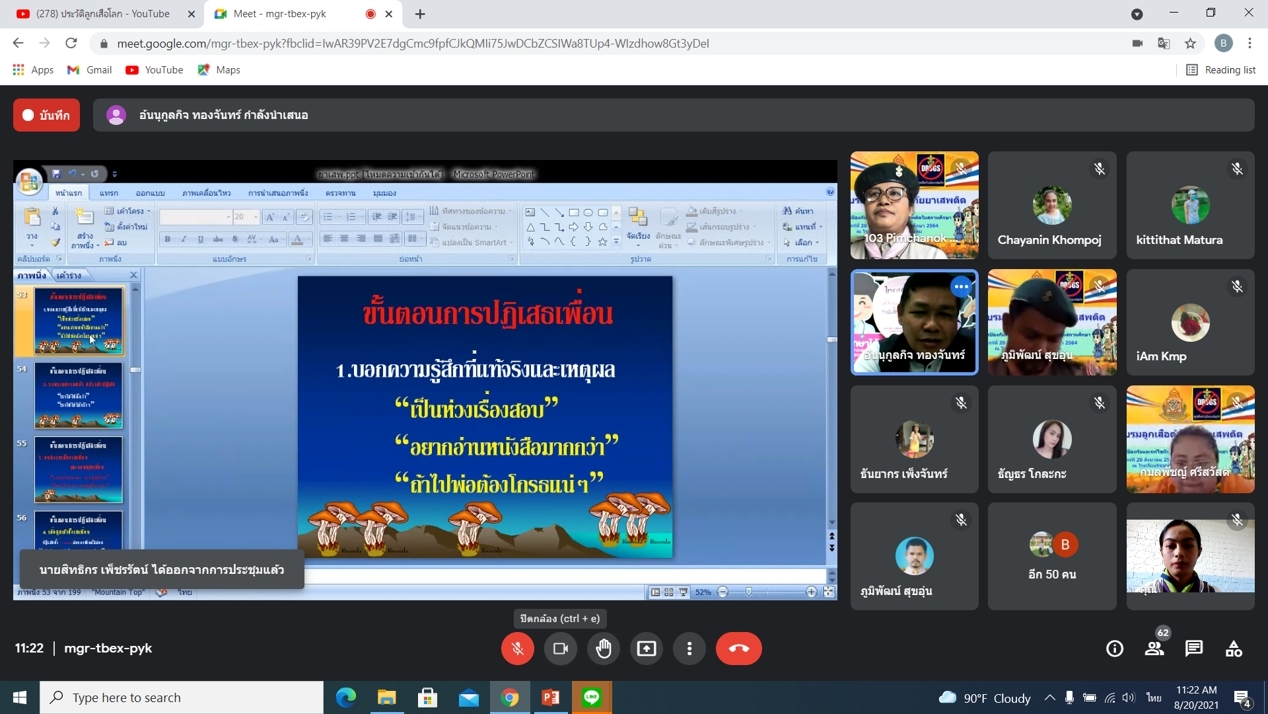Image resolution: width=1268 pixels, height=714 pixels.
Task: Open more options three-dot menu
Action: pyautogui.click(x=690, y=648)
